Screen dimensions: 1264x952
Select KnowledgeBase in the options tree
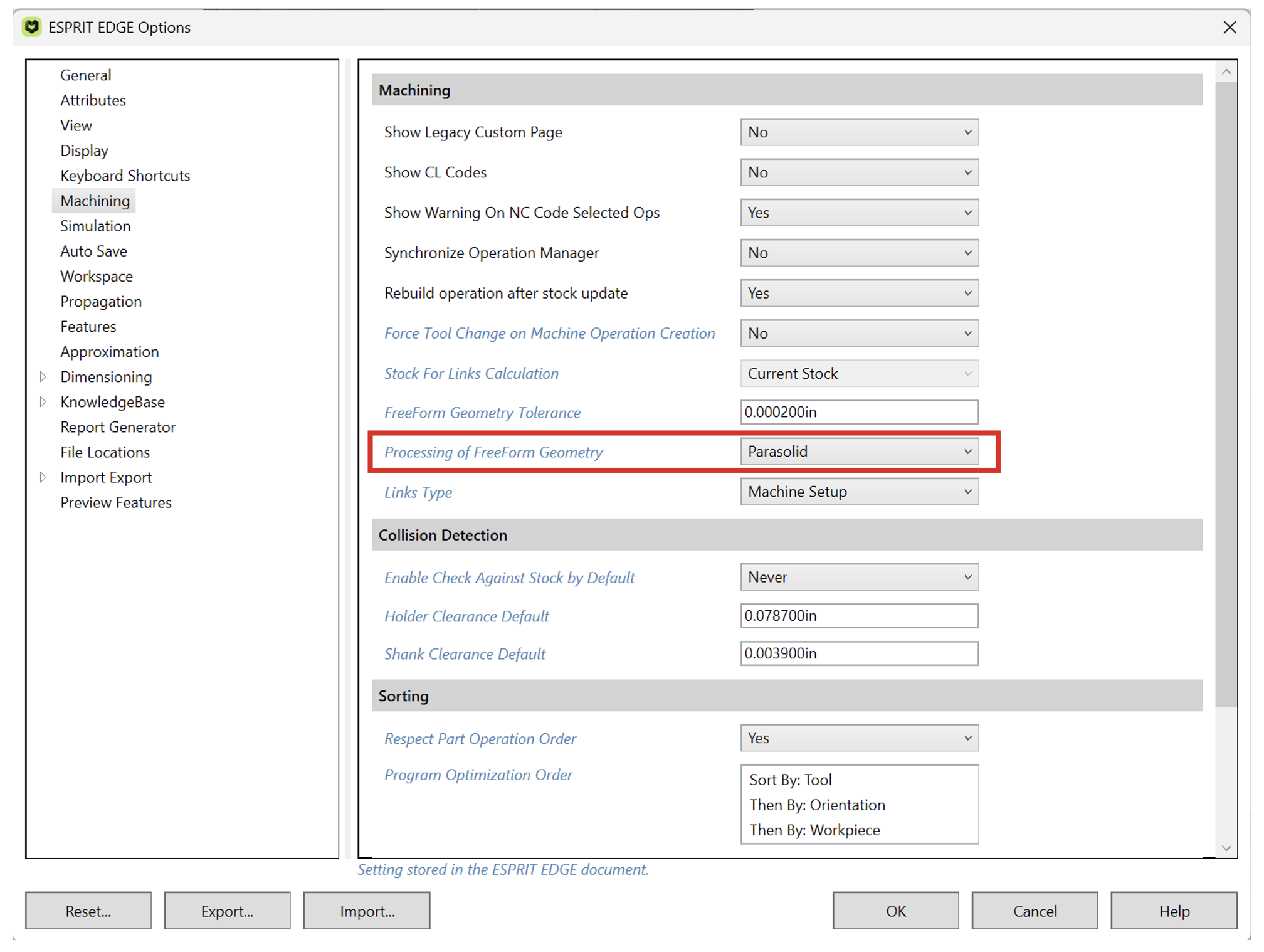point(112,401)
